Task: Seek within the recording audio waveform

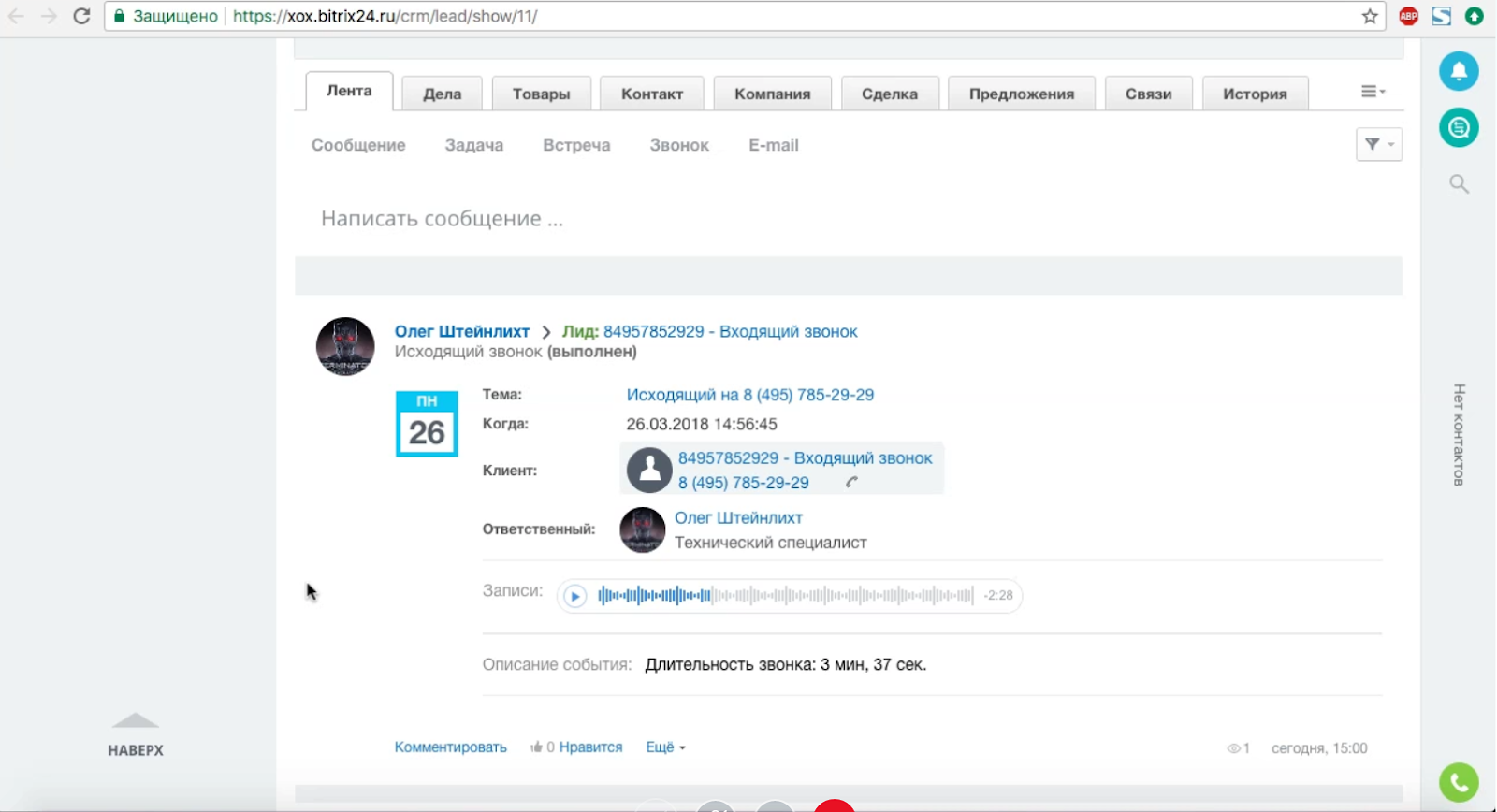Action: [x=786, y=595]
